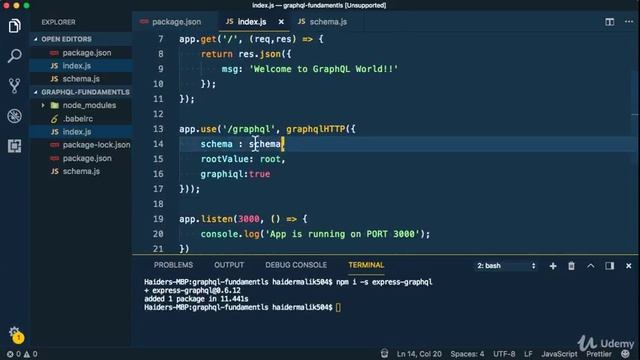Open package-lock.json in the project tree

tap(96, 145)
